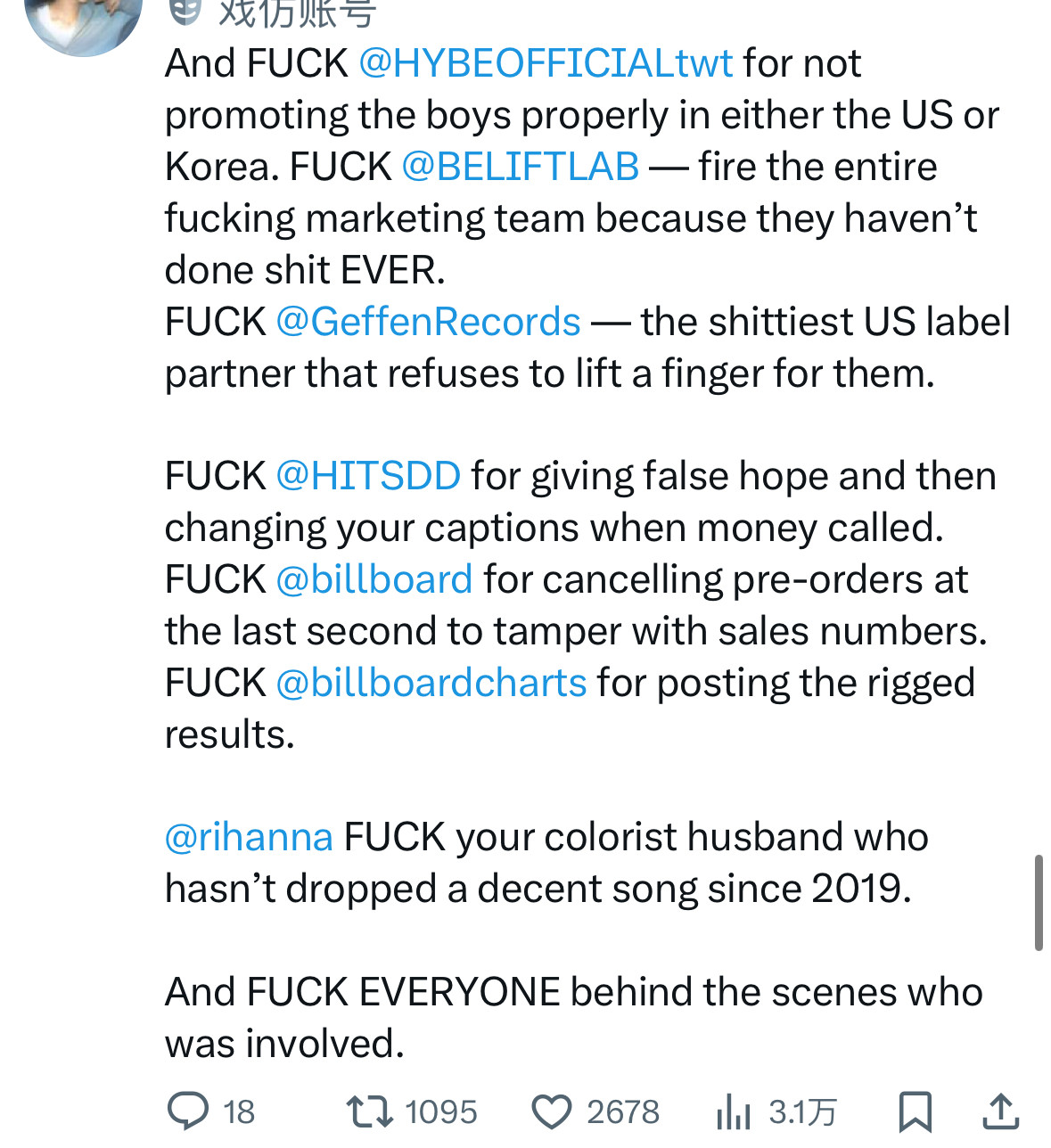The width and height of the screenshot is (1051, 1148).
Task: Open the @rihanna mention
Action: click(x=249, y=838)
